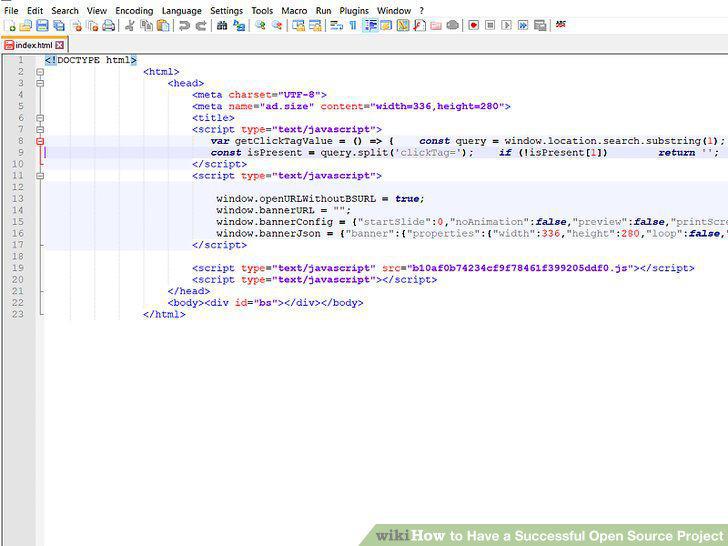Screen dimensions: 728x546
Task: Collapse the title fold on line 6
Action: [x=40, y=118]
